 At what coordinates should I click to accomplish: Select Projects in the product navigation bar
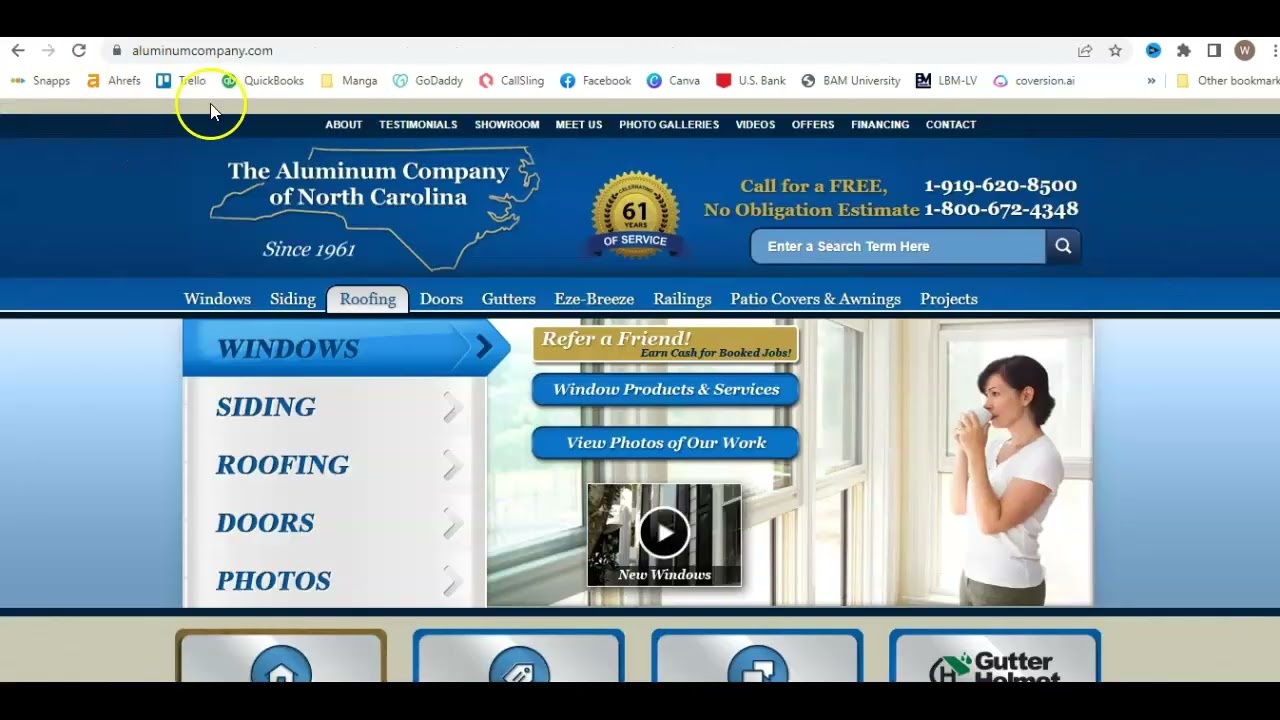tap(949, 299)
